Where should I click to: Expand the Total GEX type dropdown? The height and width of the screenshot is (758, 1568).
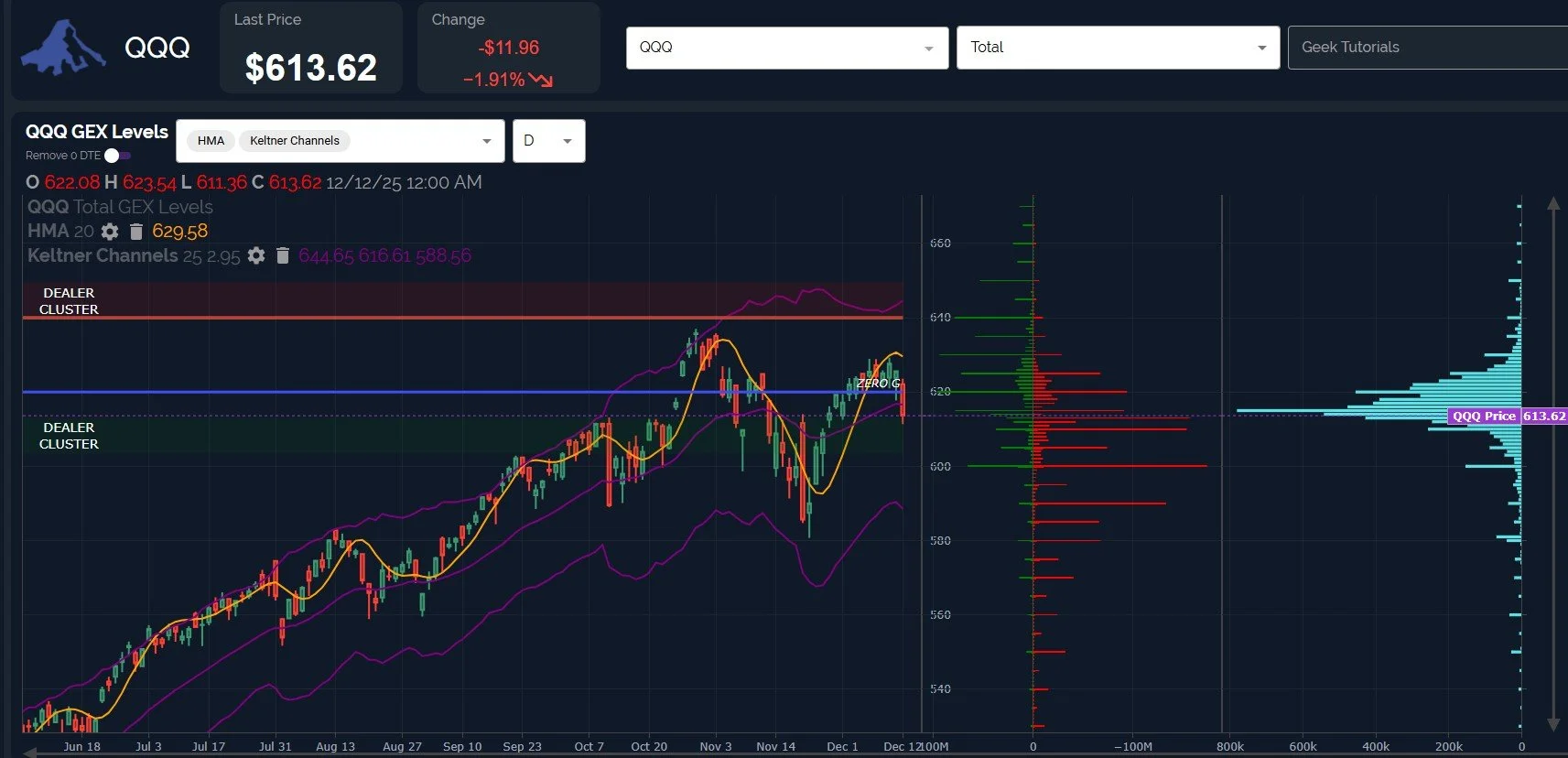1118,48
